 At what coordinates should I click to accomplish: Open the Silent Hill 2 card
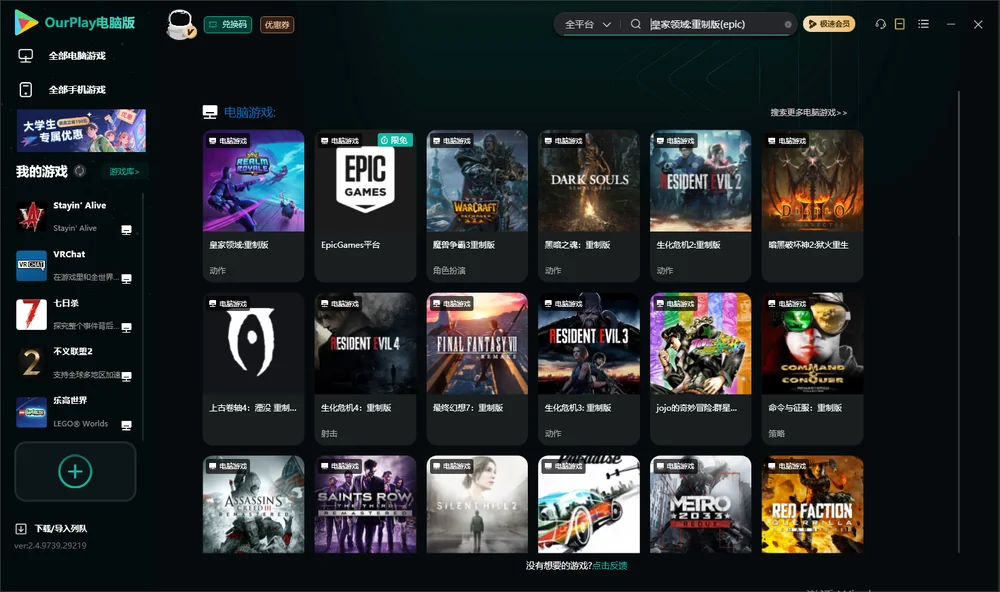[x=477, y=504]
